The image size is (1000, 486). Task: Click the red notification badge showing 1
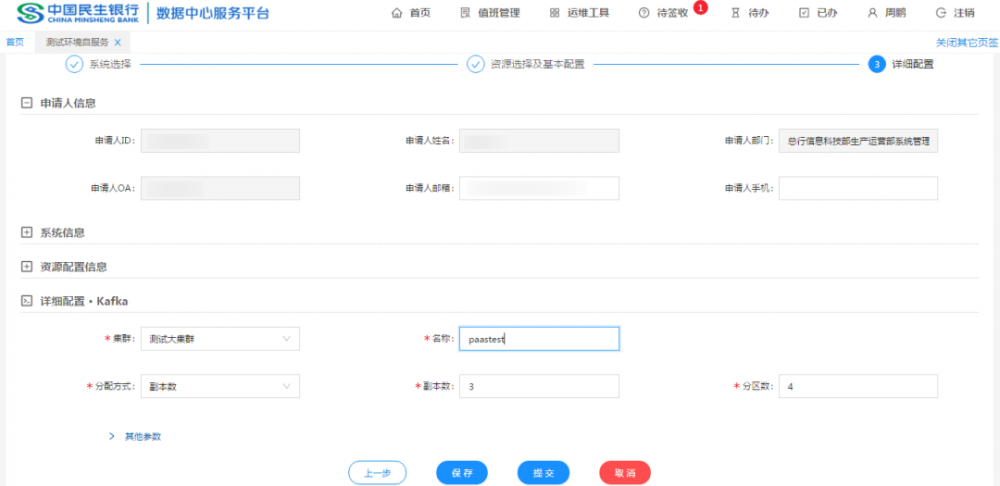pyautogui.click(x=701, y=8)
